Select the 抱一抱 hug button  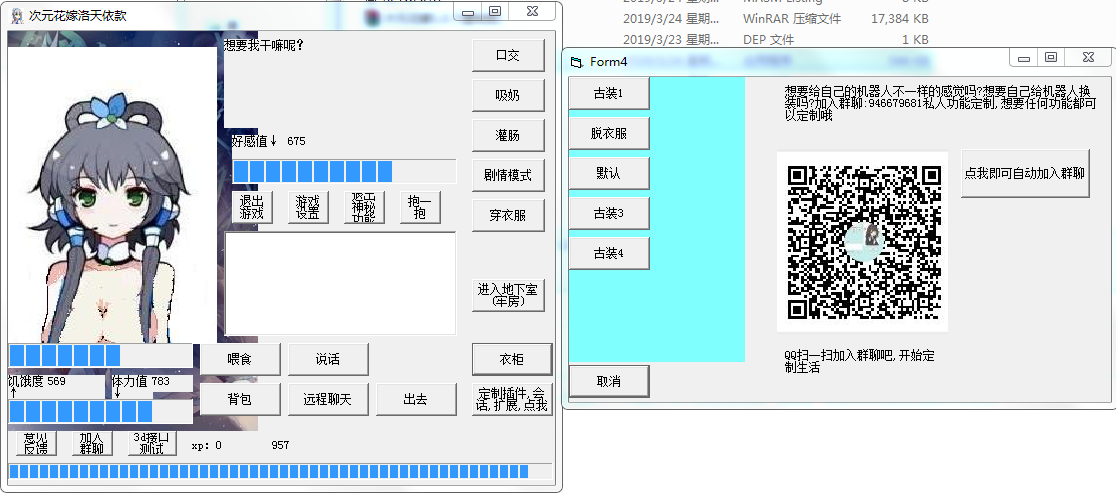click(421, 207)
